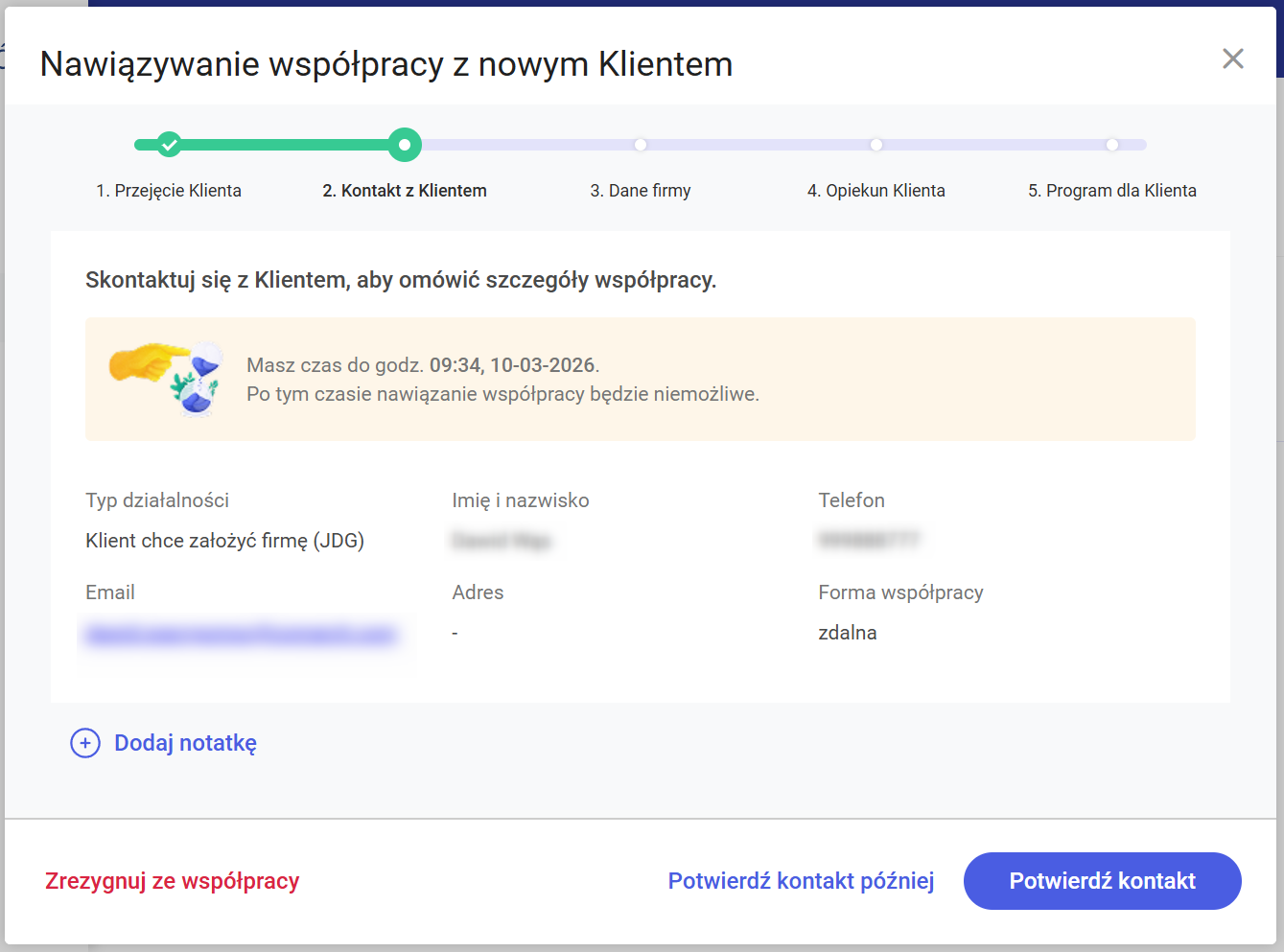The height and width of the screenshot is (952, 1284).
Task: Go to step '1. Przejęcie Klienta'
Action: 169,191
